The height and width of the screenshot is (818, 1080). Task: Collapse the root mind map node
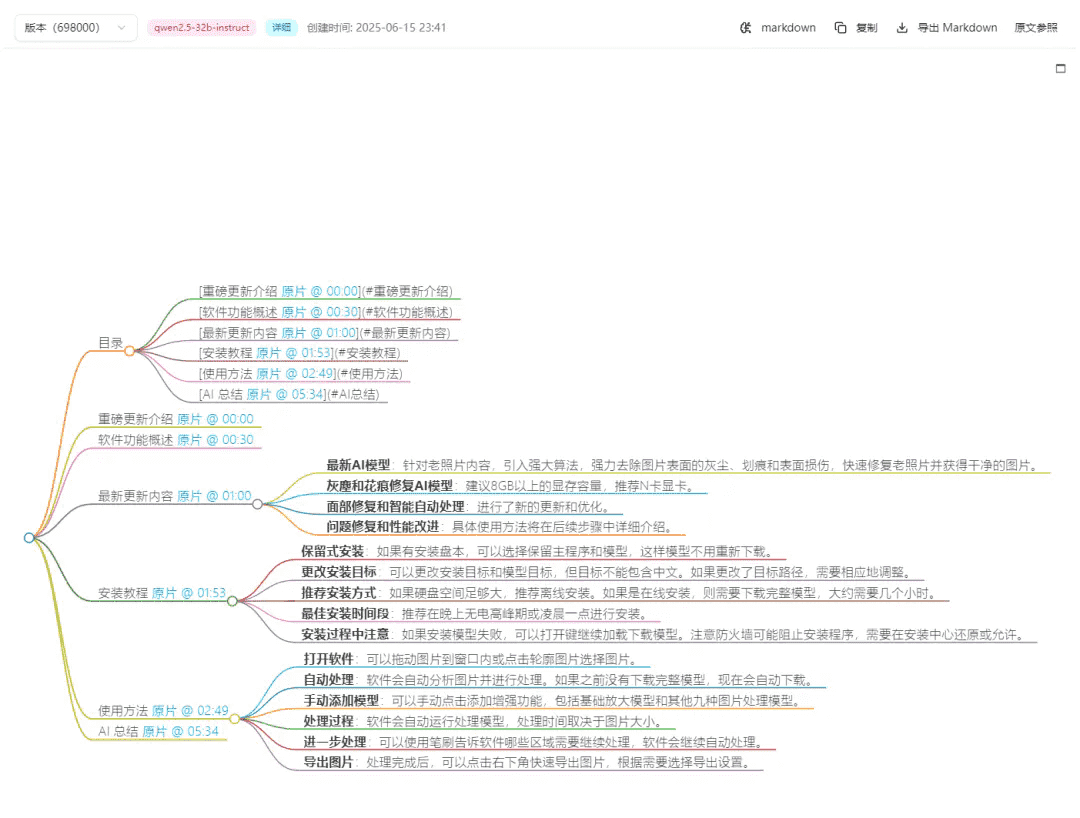tap(29, 538)
